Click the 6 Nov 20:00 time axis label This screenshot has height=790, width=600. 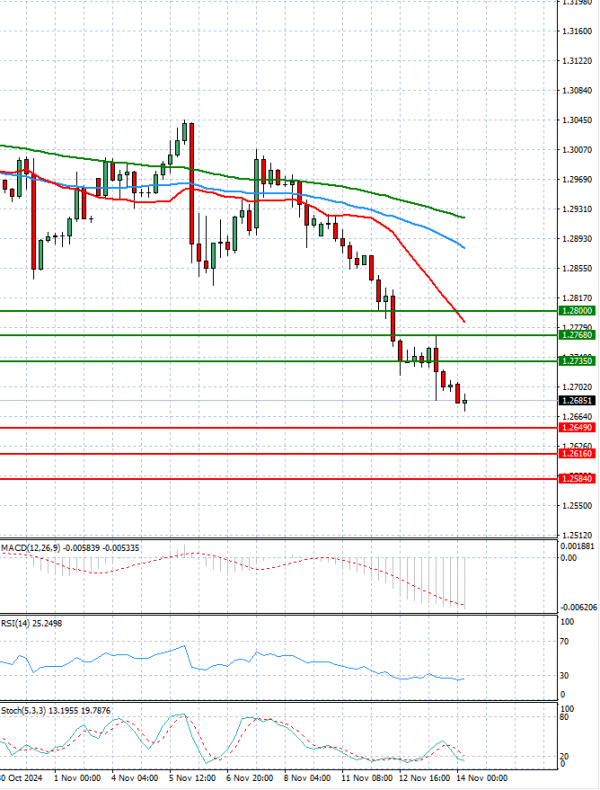click(x=249, y=778)
